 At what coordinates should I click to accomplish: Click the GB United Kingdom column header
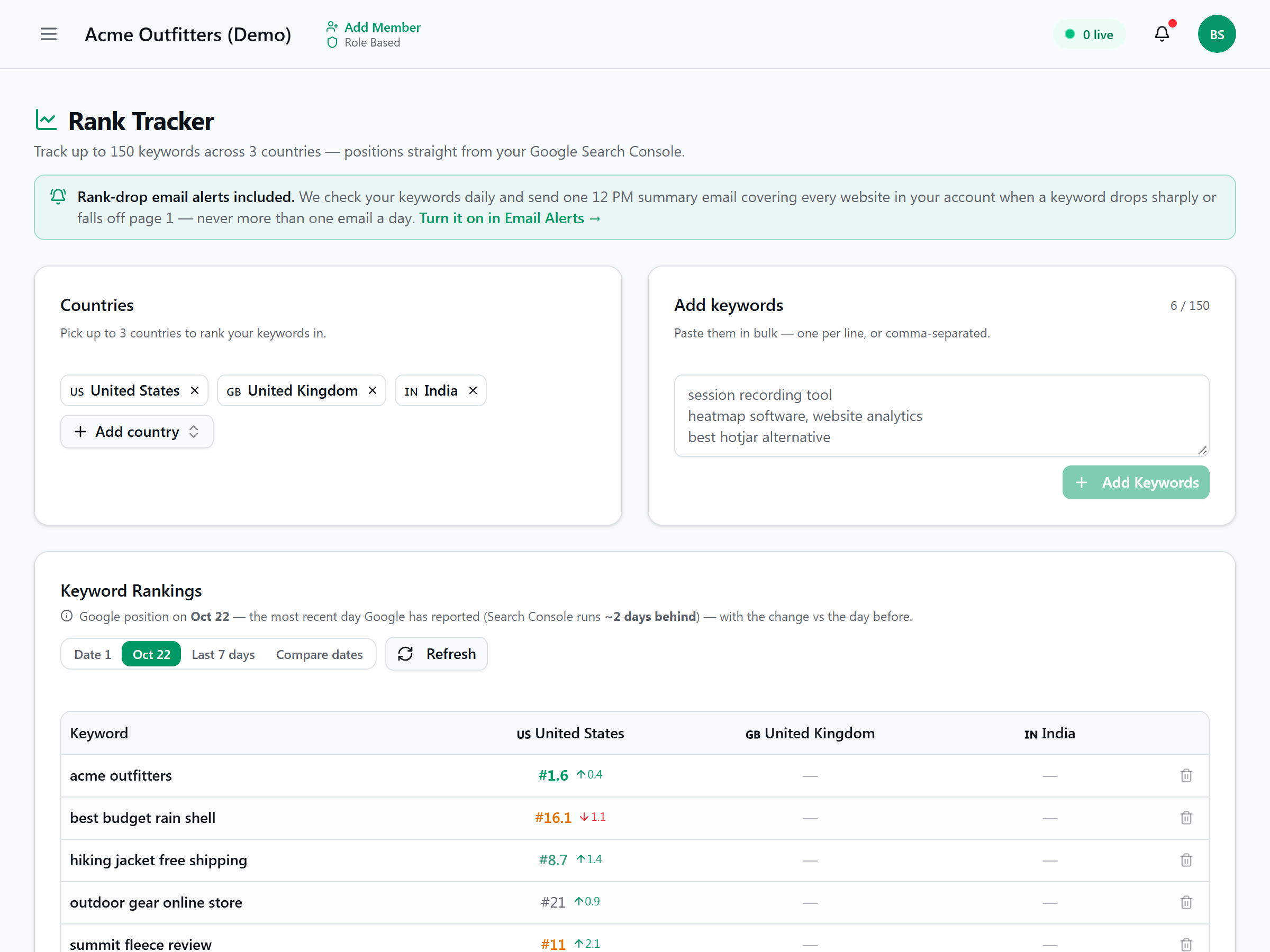pyautogui.click(x=810, y=733)
